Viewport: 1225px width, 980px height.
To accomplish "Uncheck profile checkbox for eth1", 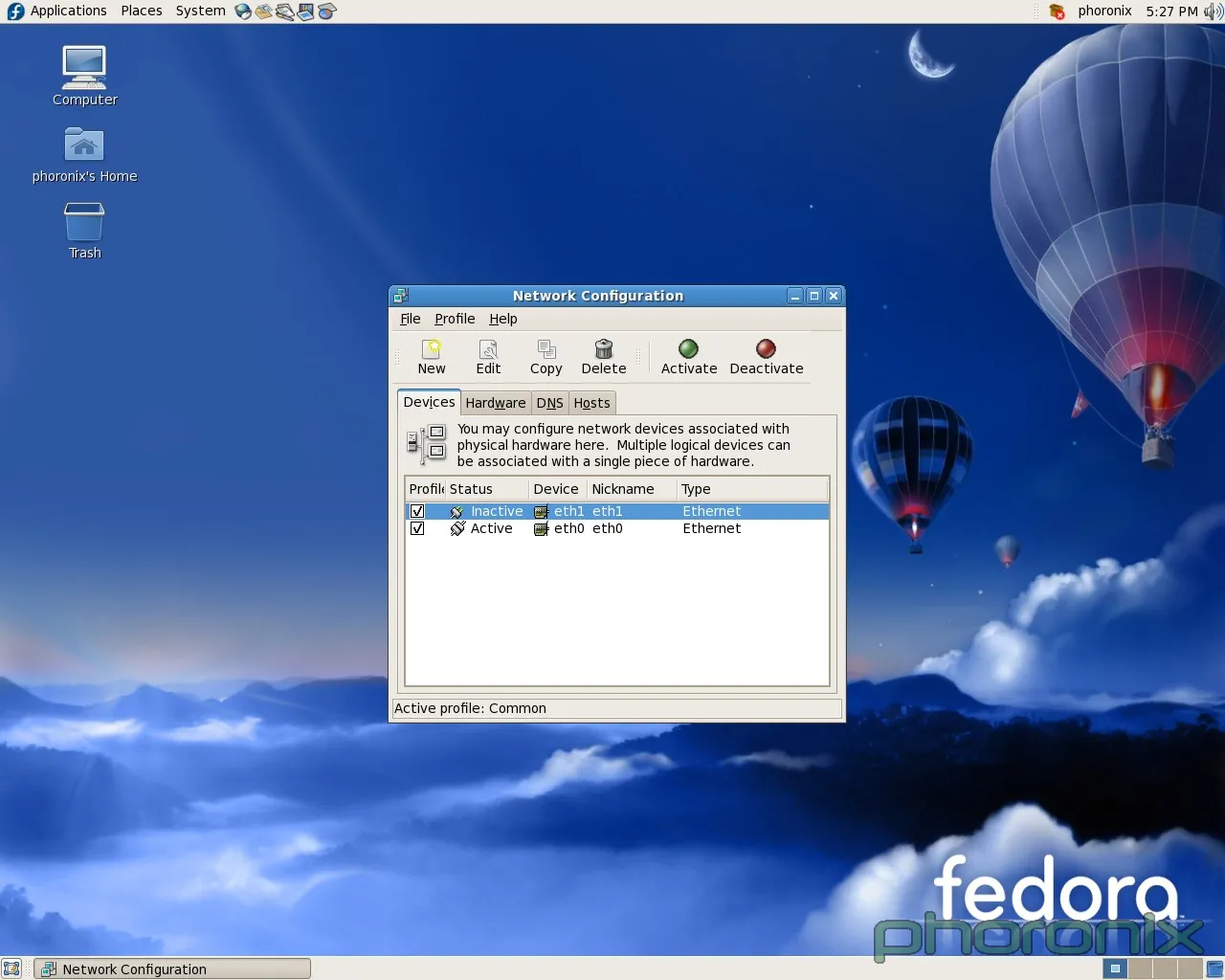I will [x=417, y=511].
